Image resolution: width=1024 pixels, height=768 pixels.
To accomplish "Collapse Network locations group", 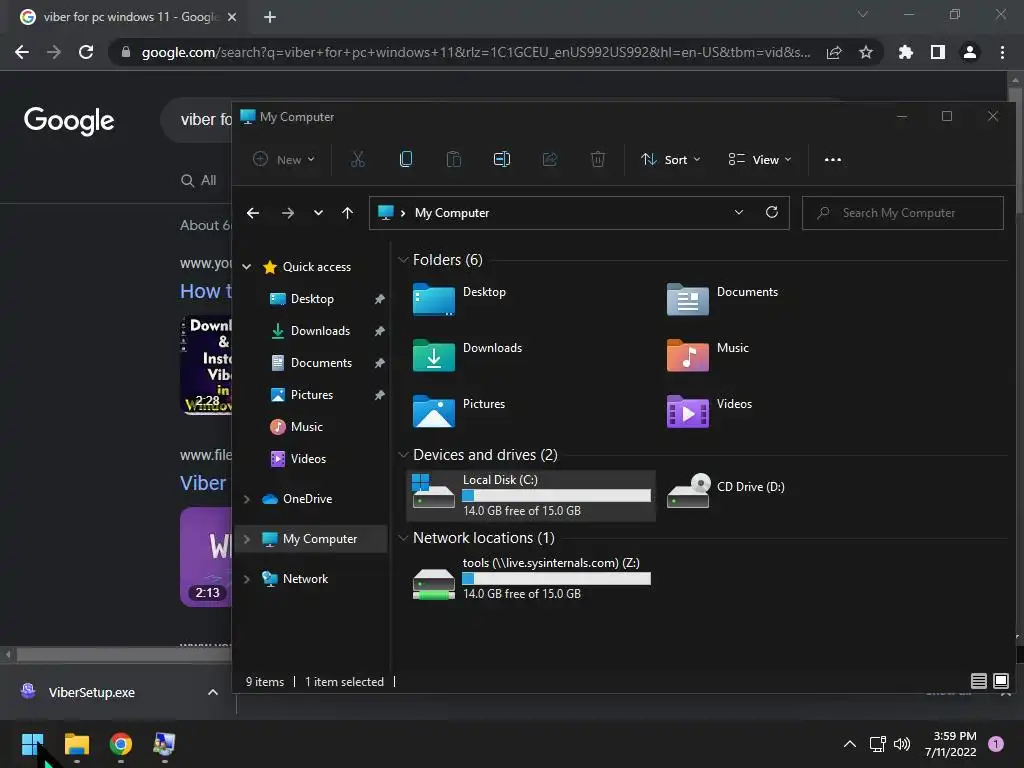I will (x=403, y=537).
